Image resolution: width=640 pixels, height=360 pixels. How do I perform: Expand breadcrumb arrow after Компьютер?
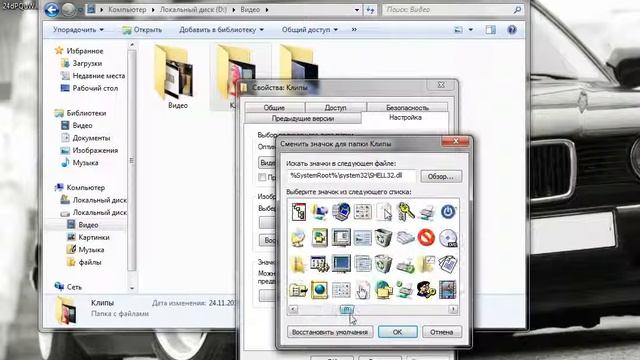coord(153,9)
